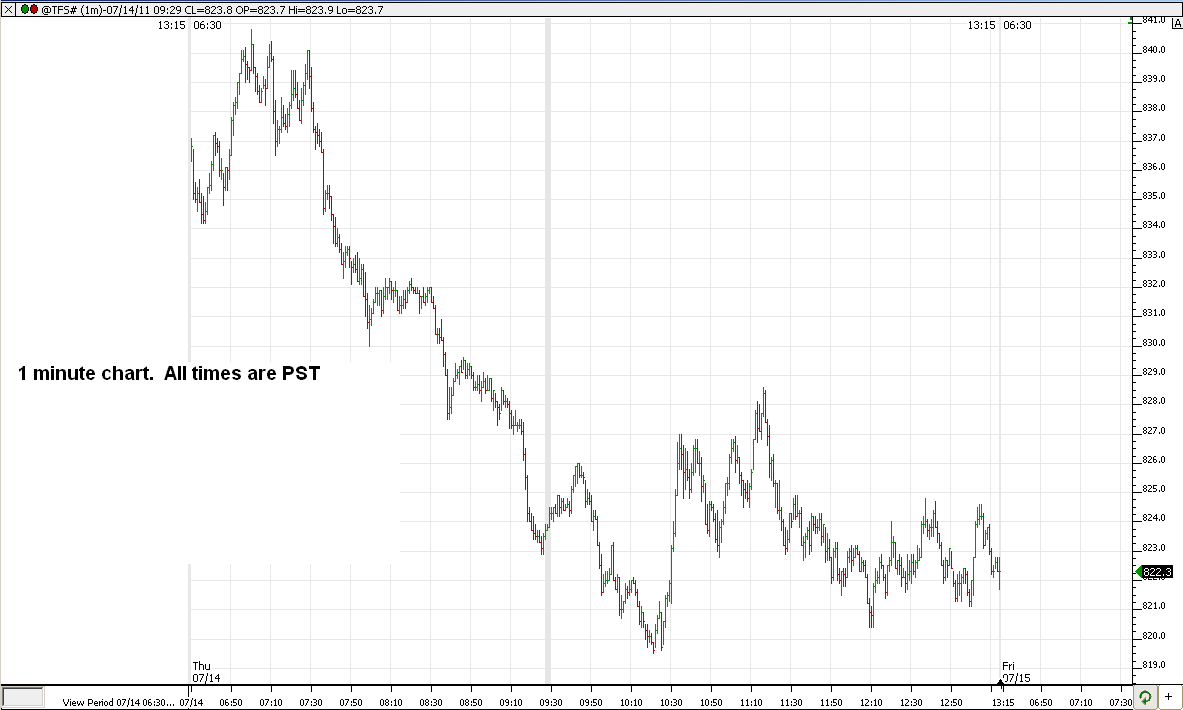Screen dimensions: 1183x710
Task: Click the 'A' button at the price scale top
Action: (1176, 23)
